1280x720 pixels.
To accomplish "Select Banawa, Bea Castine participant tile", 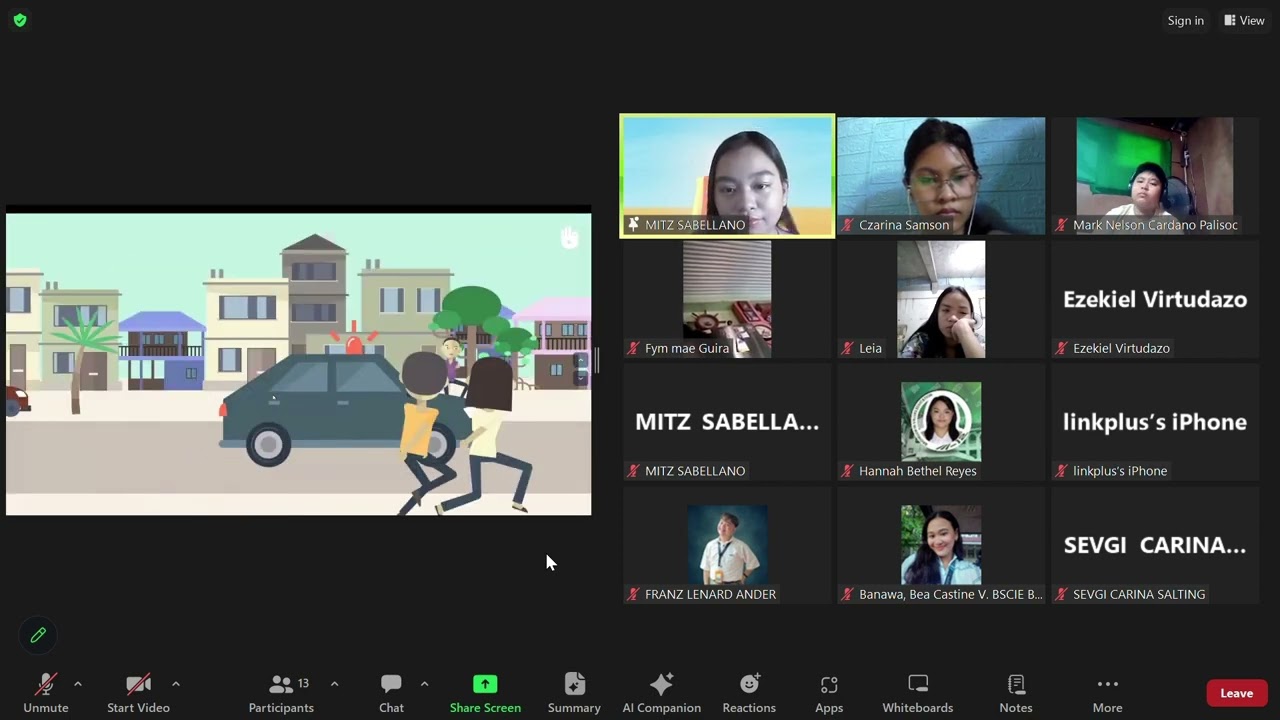I will 941,545.
